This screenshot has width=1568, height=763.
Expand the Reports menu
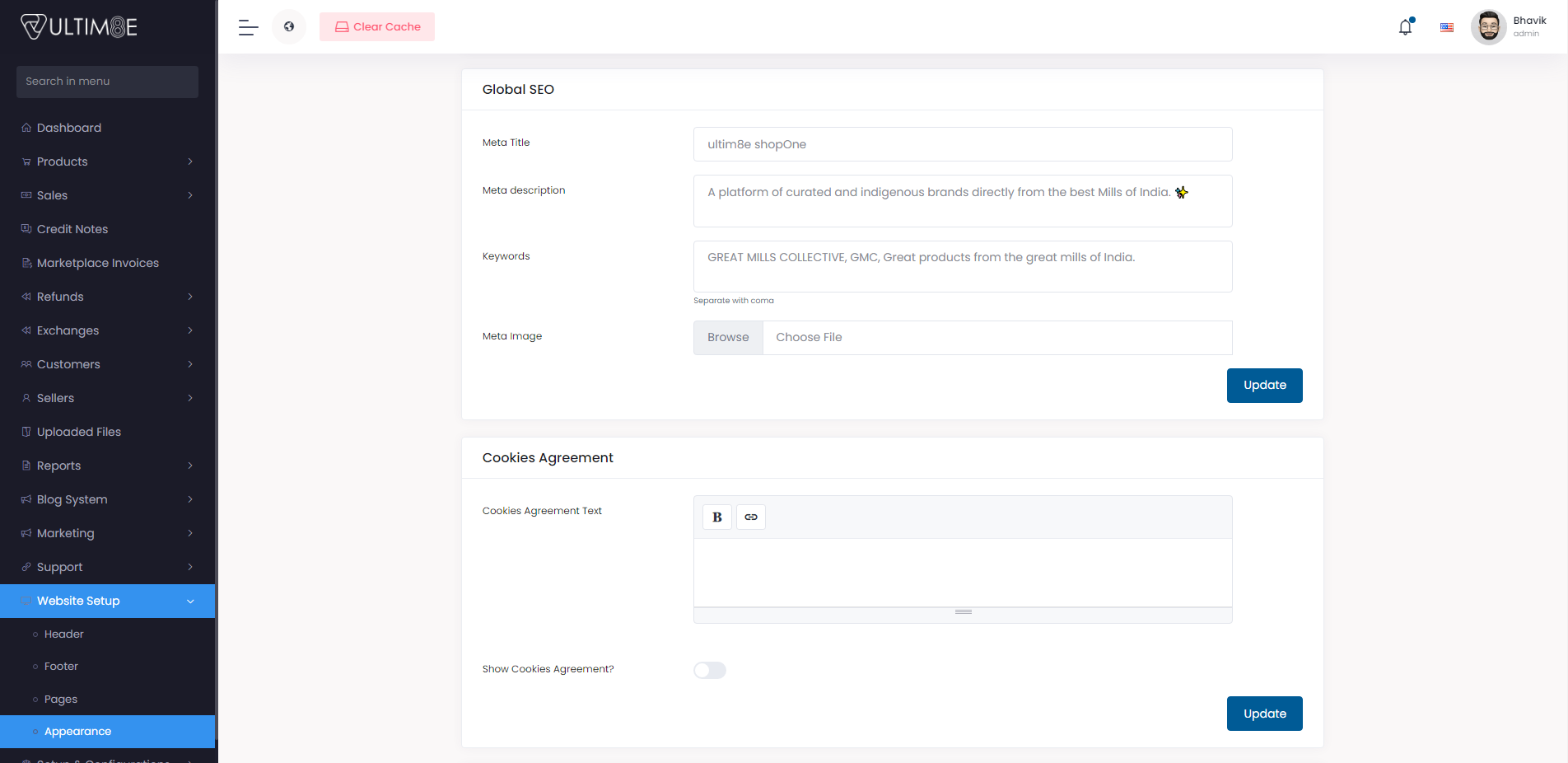58,466
